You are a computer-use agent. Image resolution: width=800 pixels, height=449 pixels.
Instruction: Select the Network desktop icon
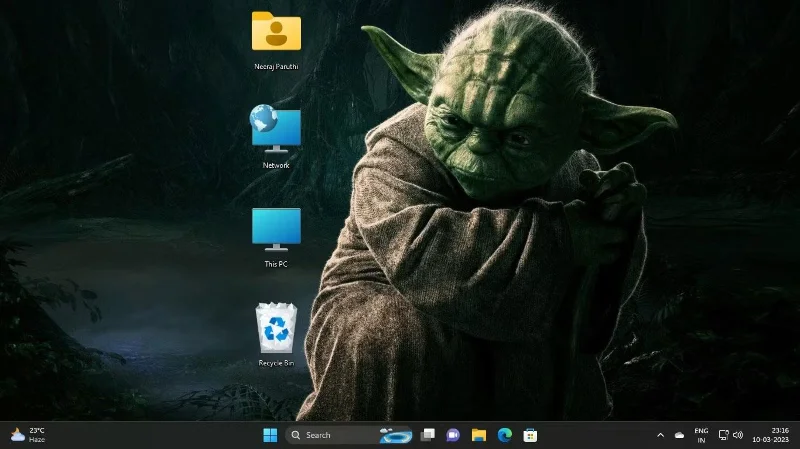pyautogui.click(x=276, y=128)
